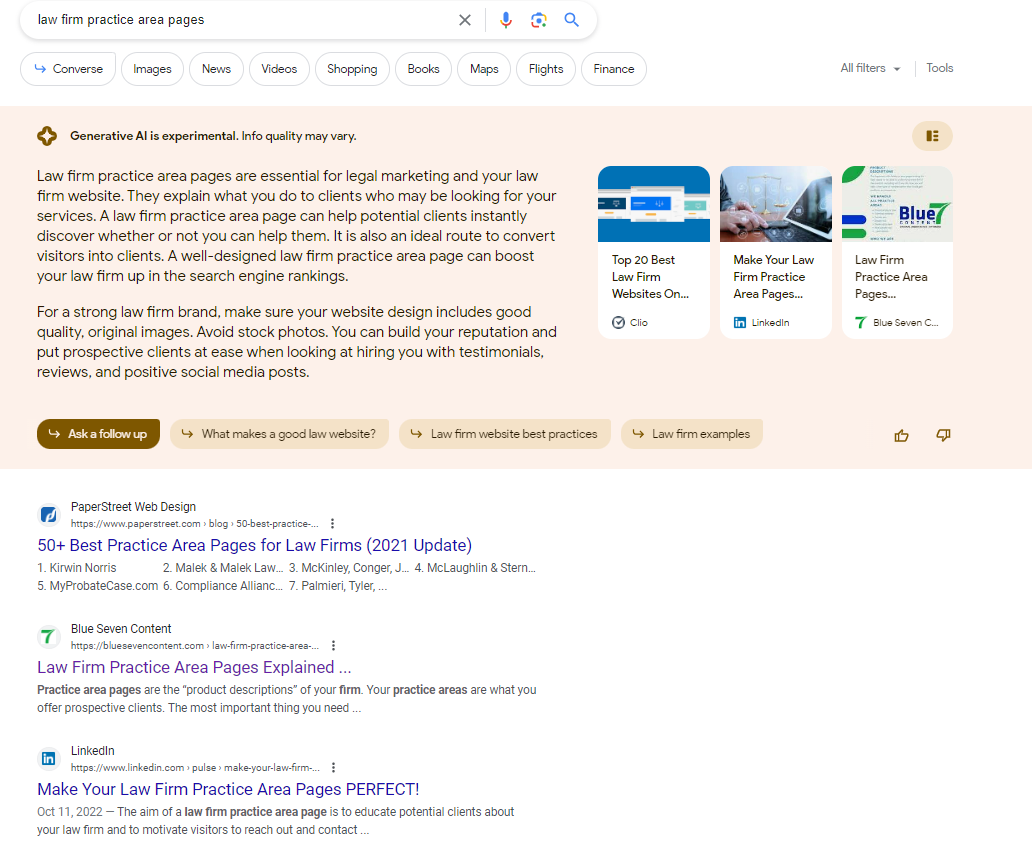1032x863 pixels.
Task: Open 'Law Firm Practice Area Pages Explained' link
Action: coord(194,667)
